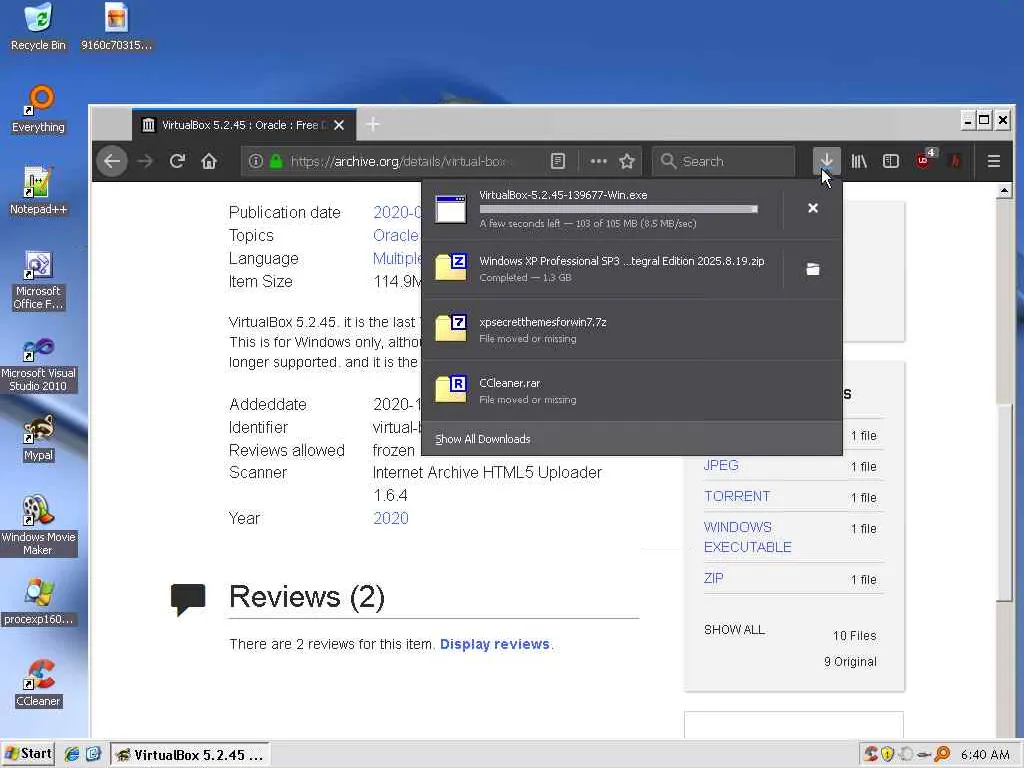Click page scrollbar up arrow
Screen dimensions: 1024x768
(x=1004, y=190)
